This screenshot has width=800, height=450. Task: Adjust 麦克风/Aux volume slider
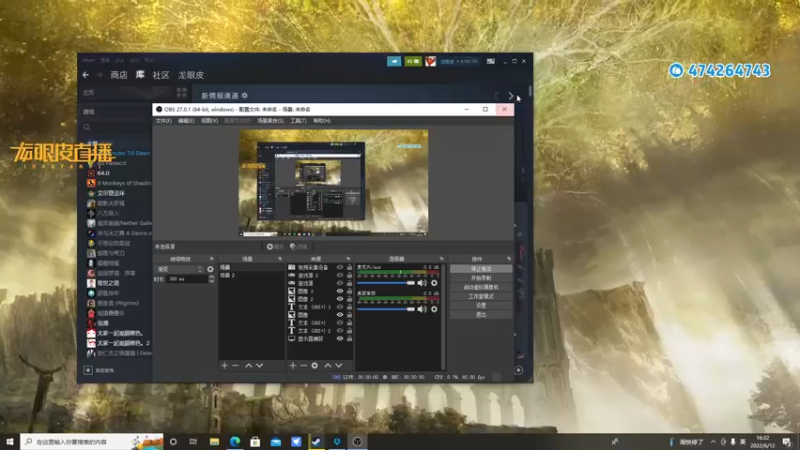click(x=386, y=283)
